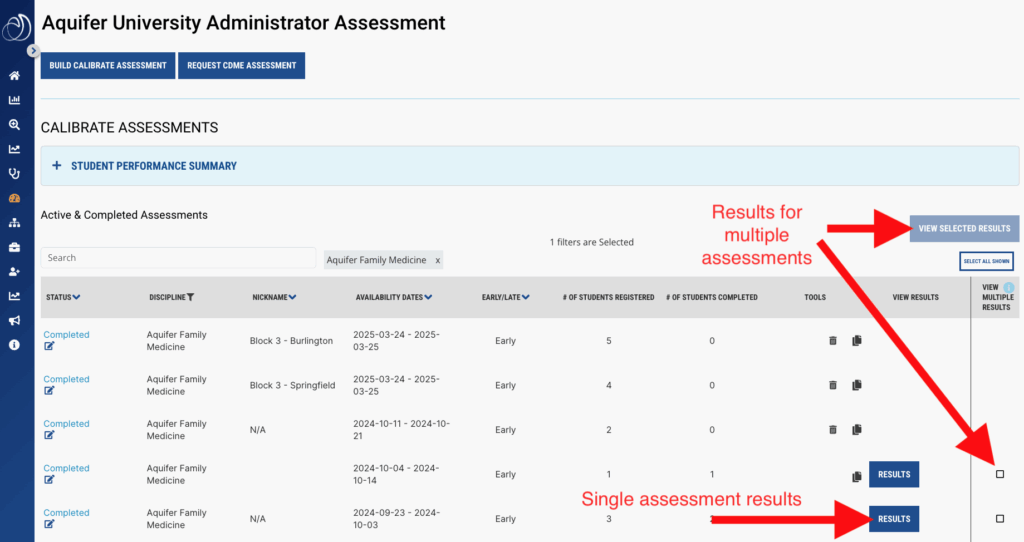This screenshot has height=542, width=1024.
Task: Edit the 2024-10-04 assessment via pencil icon
Action: point(49,479)
